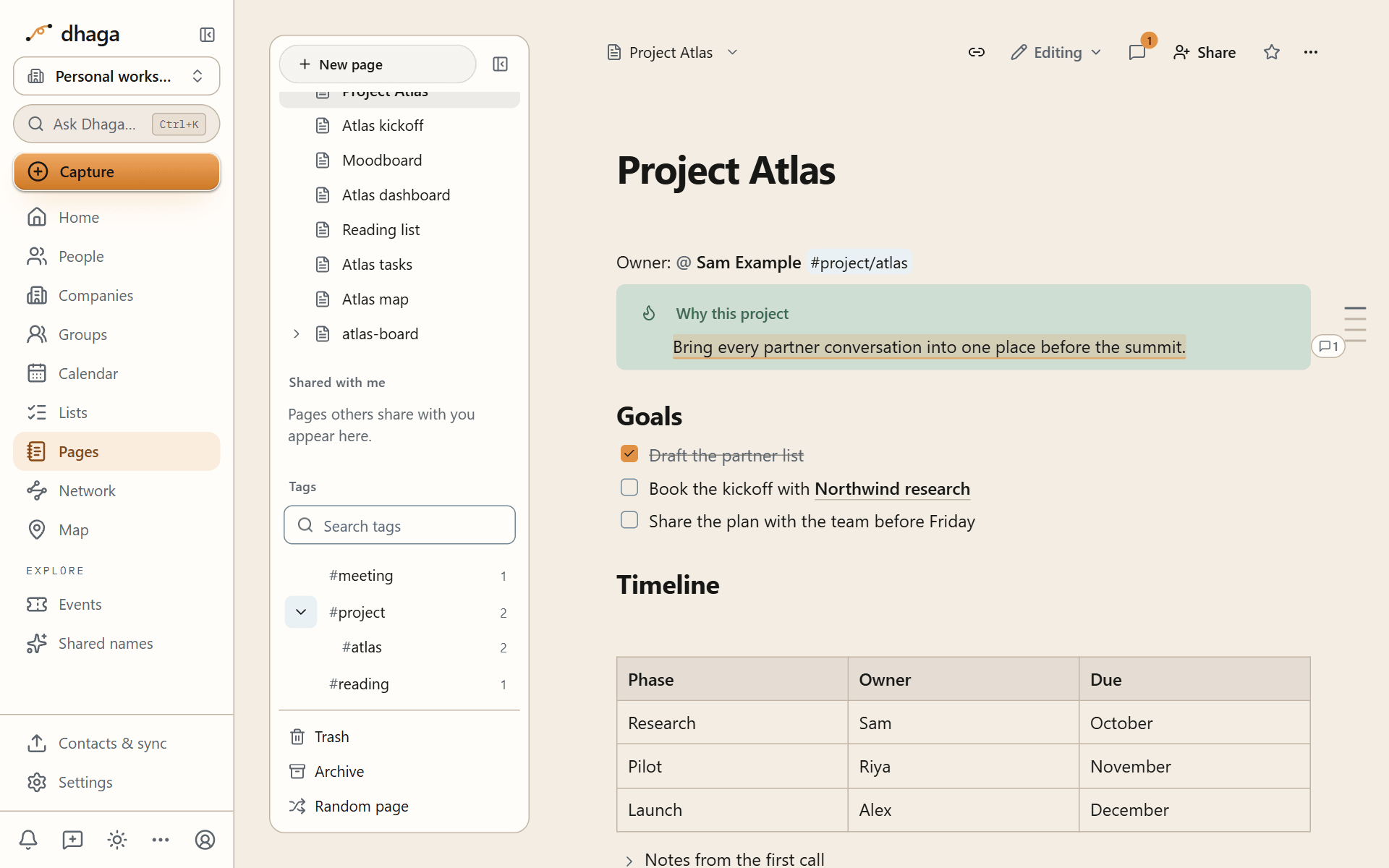
Task: Open Editing mode dropdown
Action: (x=1057, y=52)
